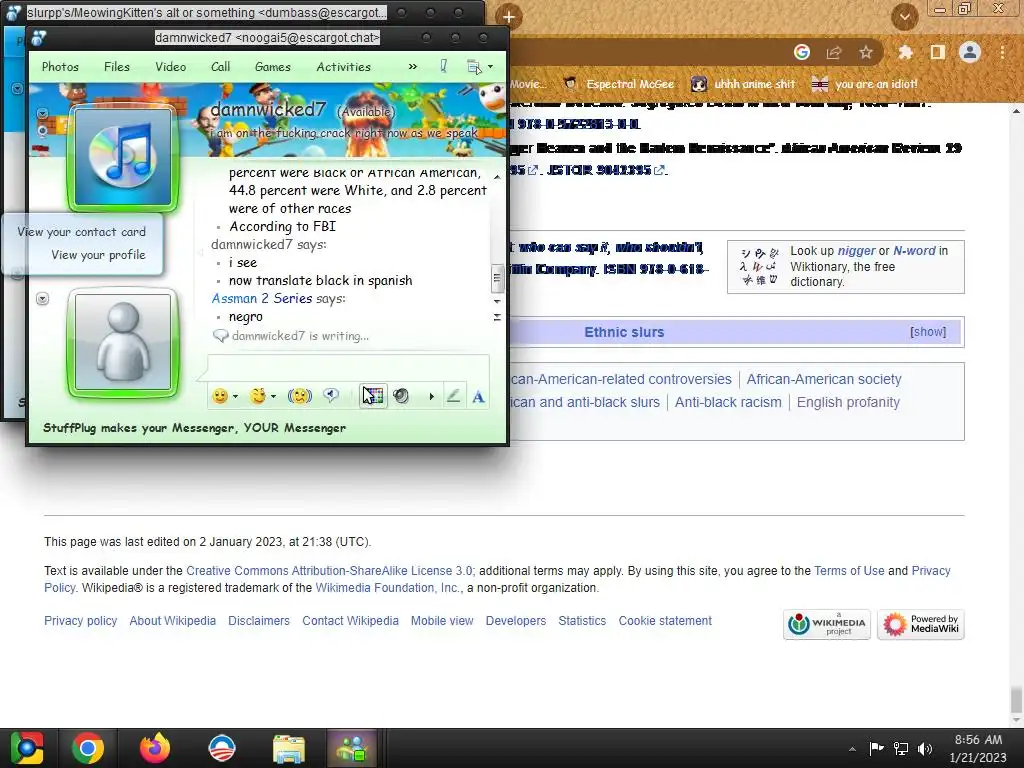Switch to Messenger taskbar icon
The height and width of the screenshot is (768, 1024).
(x=353, y=748)
